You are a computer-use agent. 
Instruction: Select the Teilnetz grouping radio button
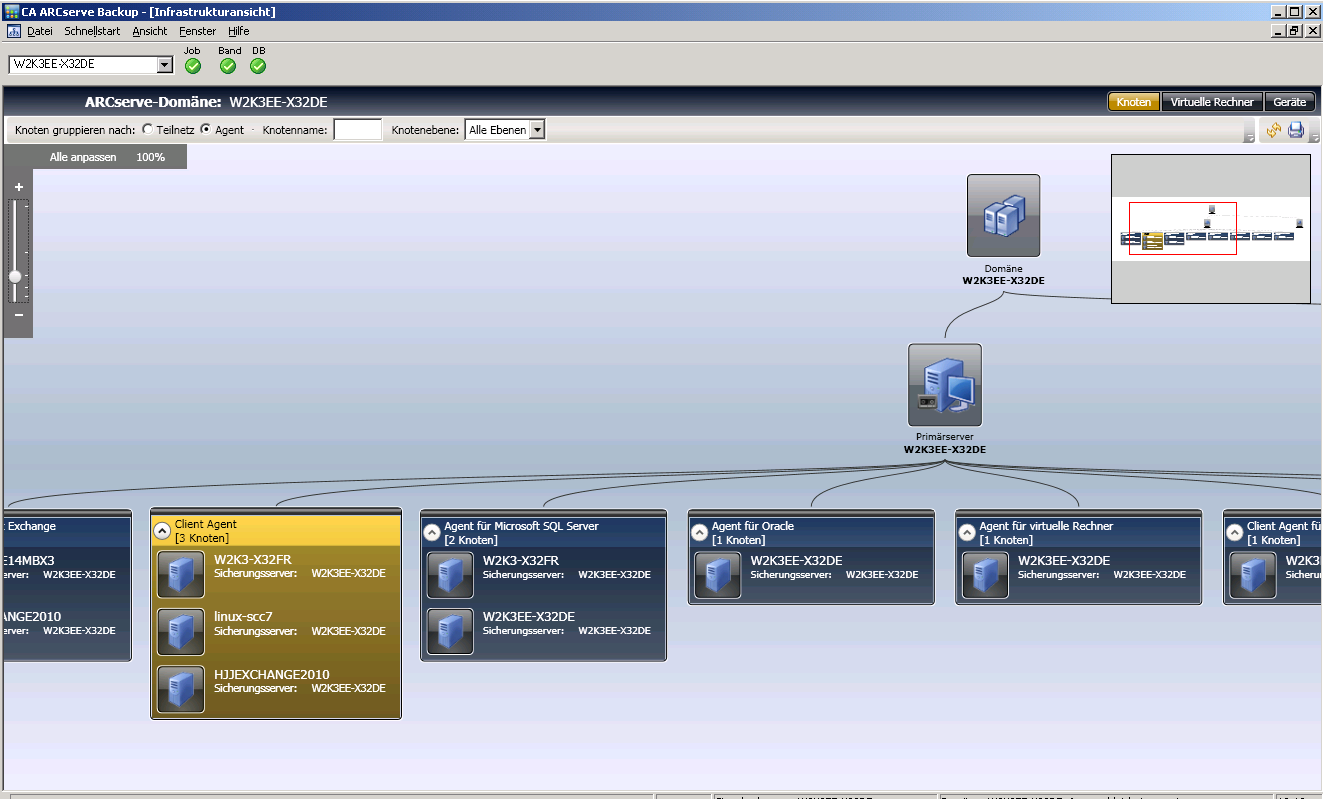pyautogui.click(x=147, y=130)
